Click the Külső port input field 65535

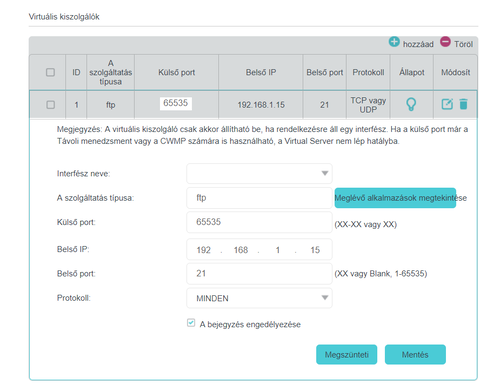[x=259, y=222]
